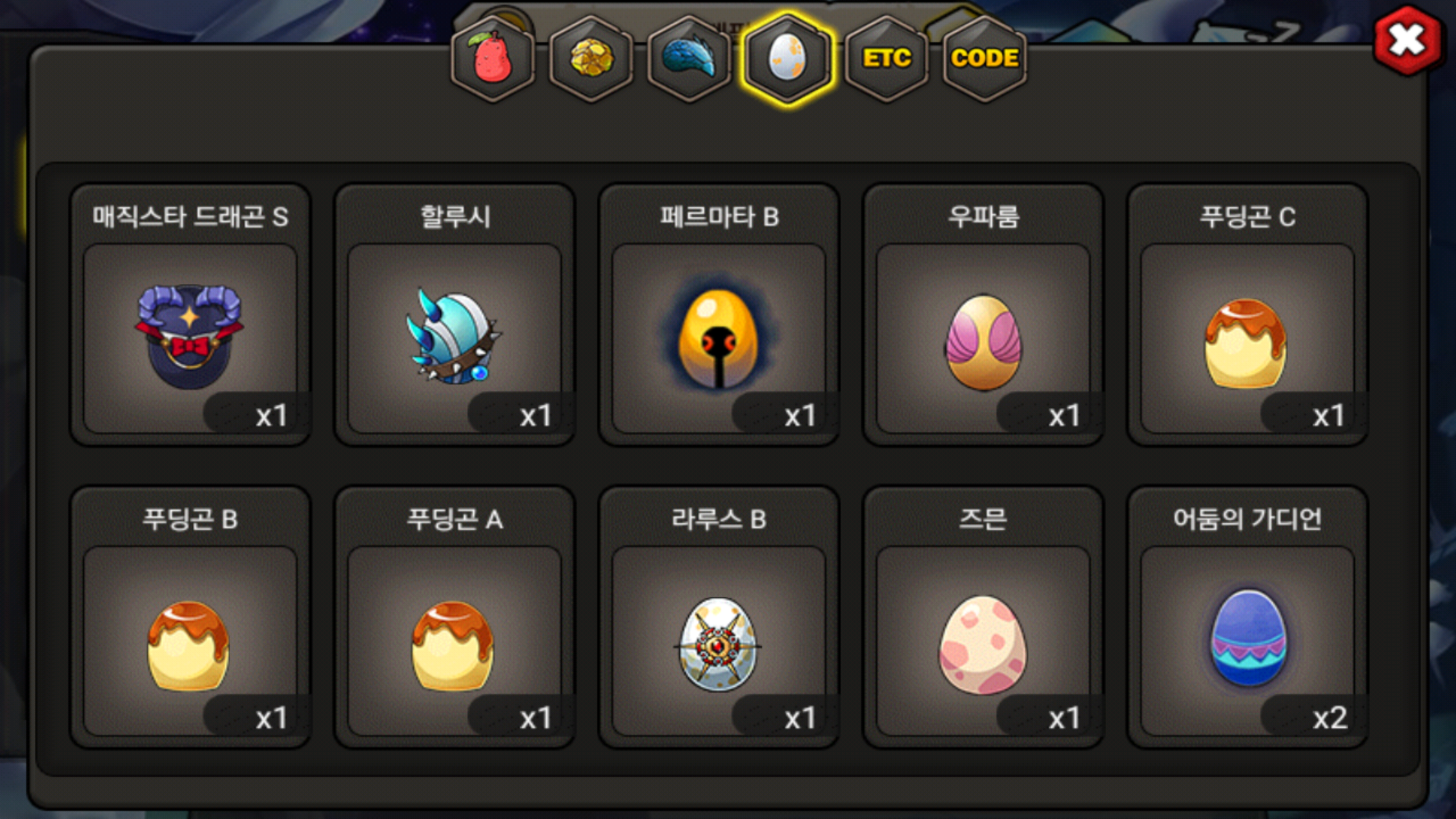Open the ETC tab

pos(887,59)
